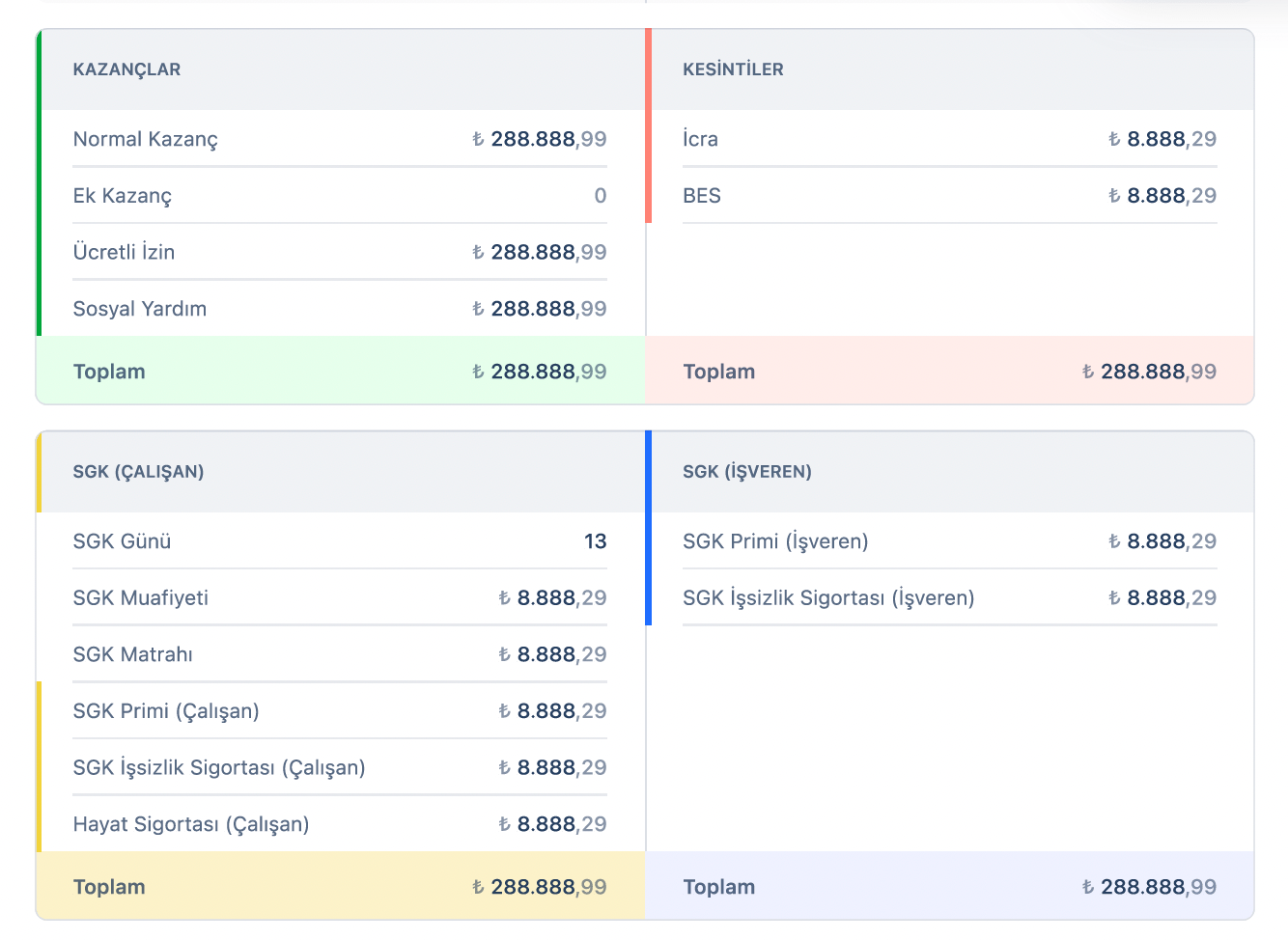Select the KESİNTİLER section header
The width and height of the screenshot is (1288, 940).
[x=733, y=69]
